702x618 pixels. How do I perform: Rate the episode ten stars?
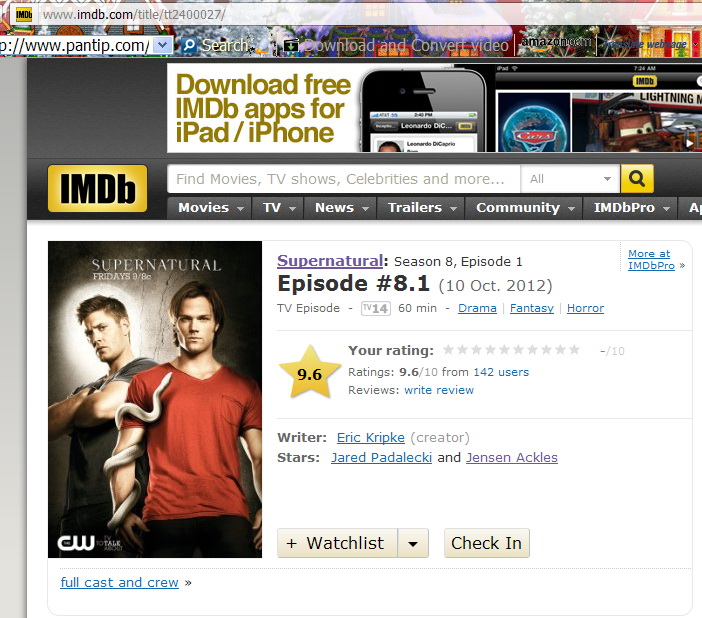click(574, 350)
